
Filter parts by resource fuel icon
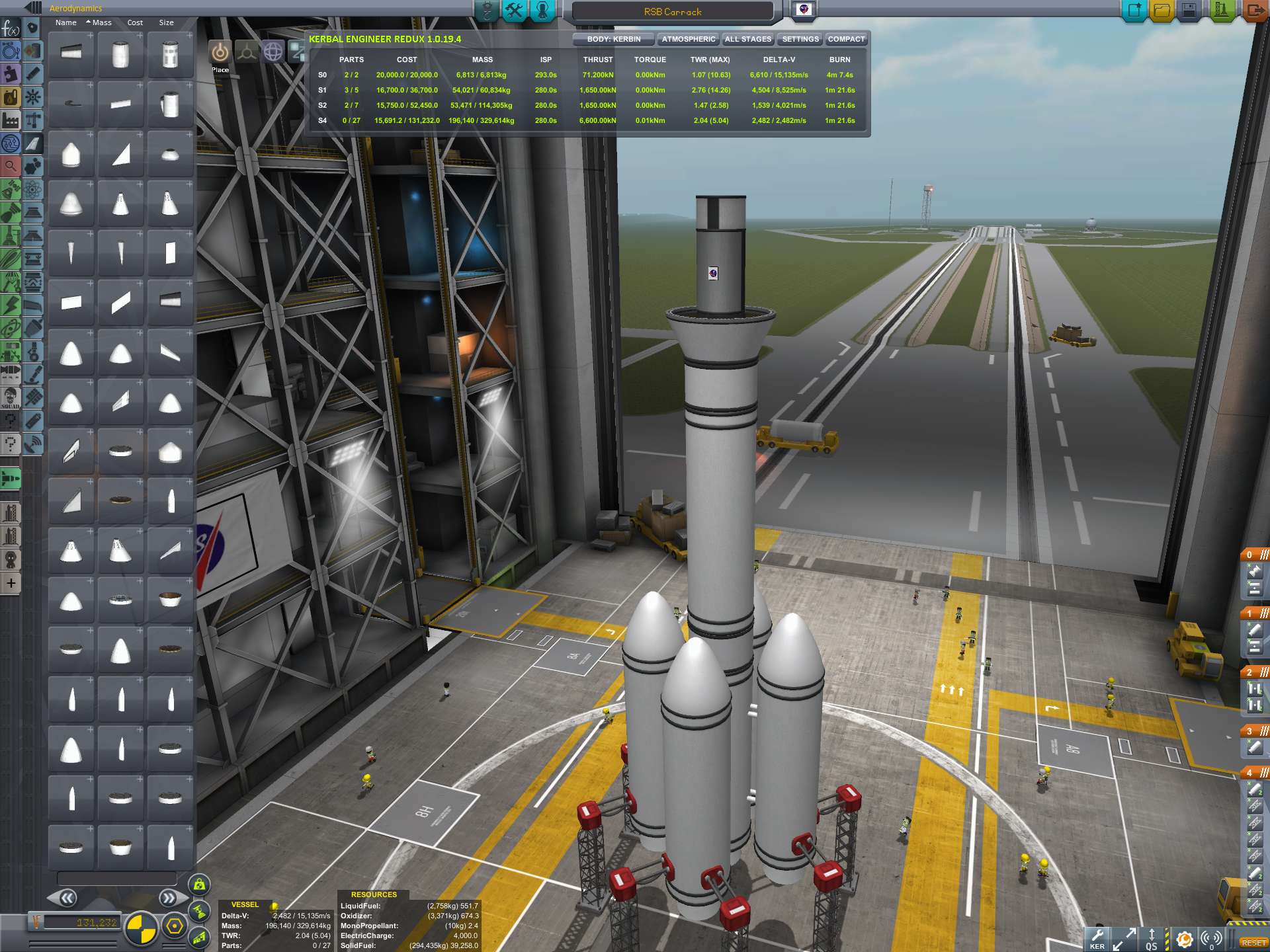[x=11, y=97]
